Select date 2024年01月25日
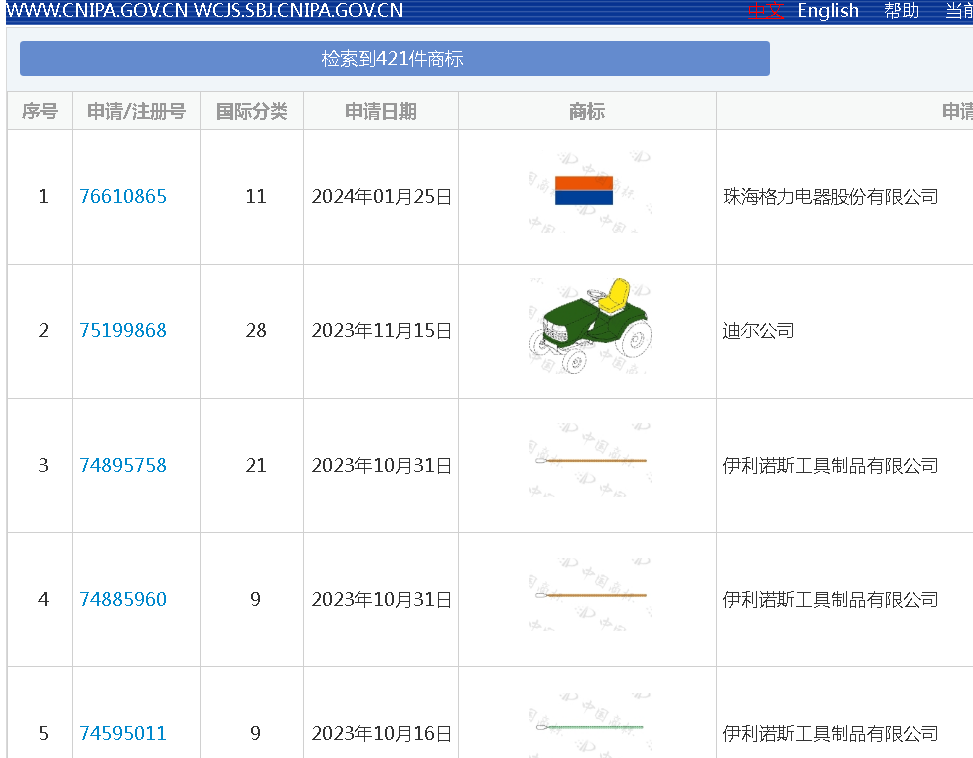The width and height of the screenshot is (973, 758). pos(382,197)
